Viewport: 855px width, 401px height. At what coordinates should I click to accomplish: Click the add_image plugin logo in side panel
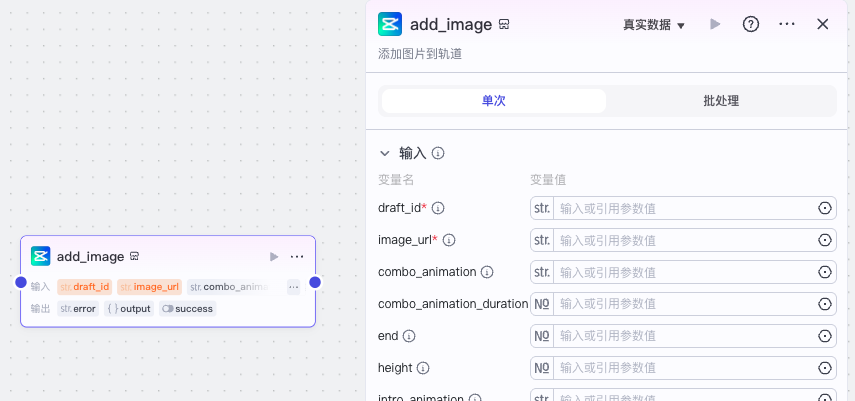(x=390, y=24)
